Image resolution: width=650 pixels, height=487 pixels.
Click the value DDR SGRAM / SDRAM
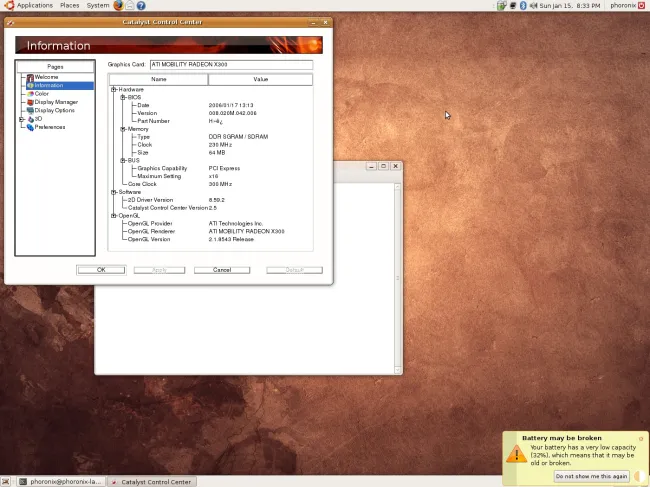tap(238, 137)
